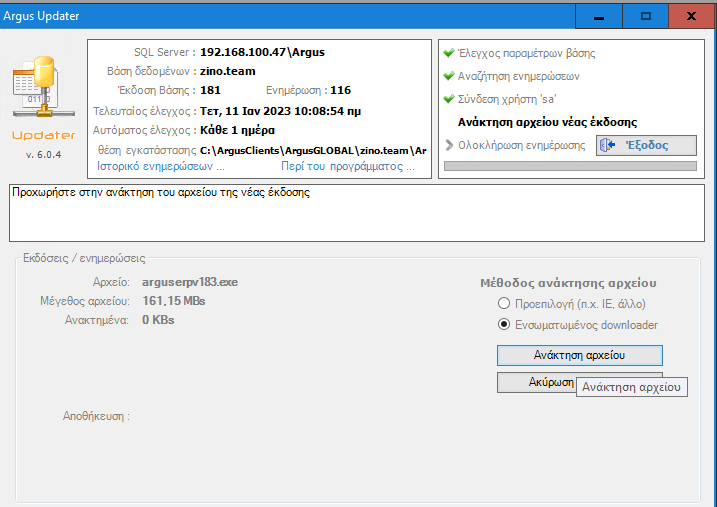The width and height of the screenshot is (717, 507).
Task: Click green checkmark beside Αναζήτηση ενημερώσεων
Action: point(449,77)
